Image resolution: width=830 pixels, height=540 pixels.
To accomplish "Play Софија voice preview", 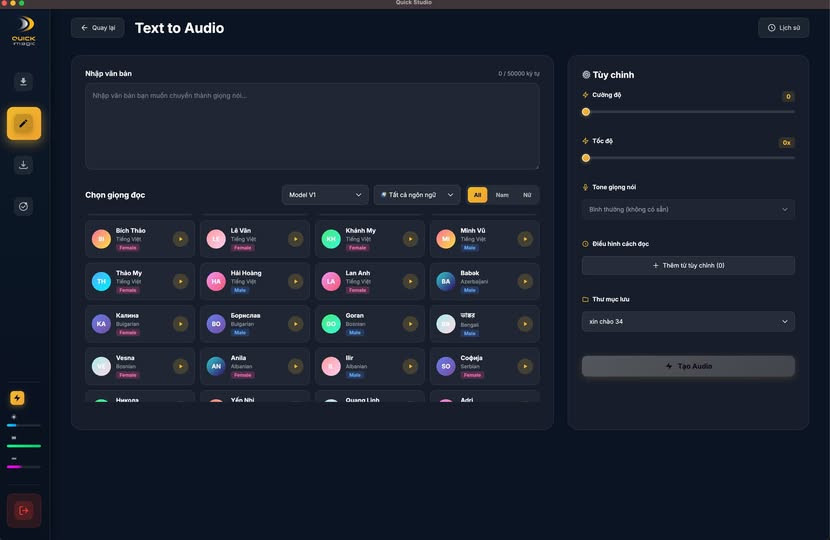I will pyautogui.click(x=525, y=366).
